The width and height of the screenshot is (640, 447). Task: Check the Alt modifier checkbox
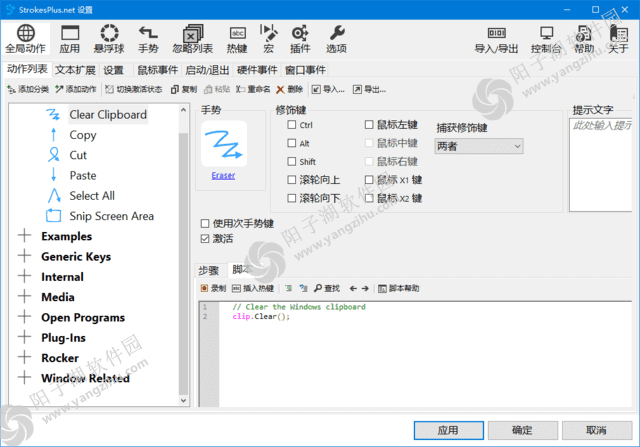tap(291, 143)
